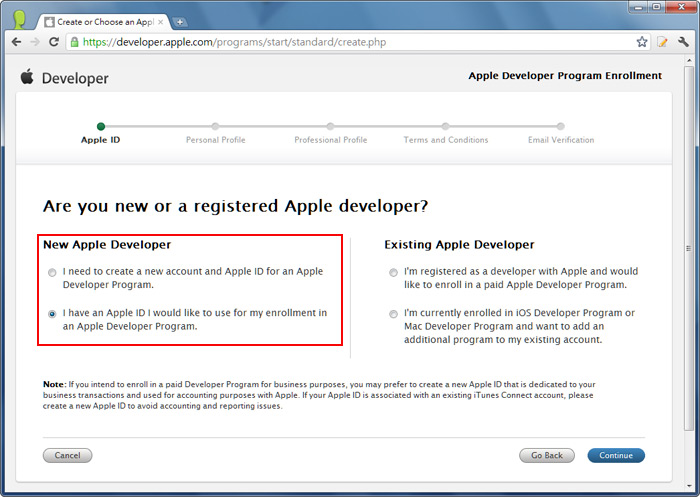Screen dimensions: 700x497
Task: Open the wrench settings menu
Action: click(683, 42)
